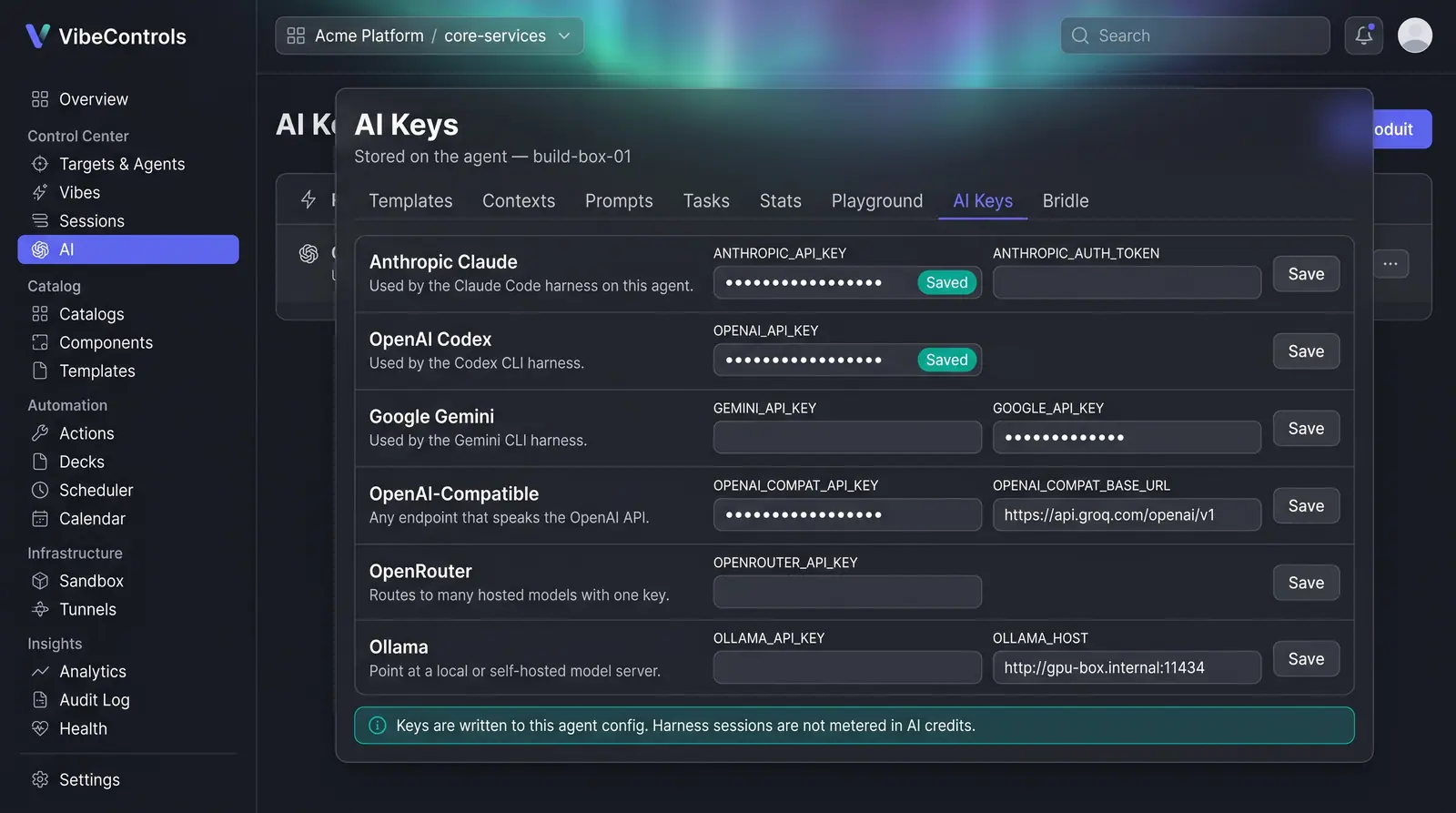Click the Templates file icon in sidebar
The width and height of the screenshot is (1456, 813).
[40, 371]
